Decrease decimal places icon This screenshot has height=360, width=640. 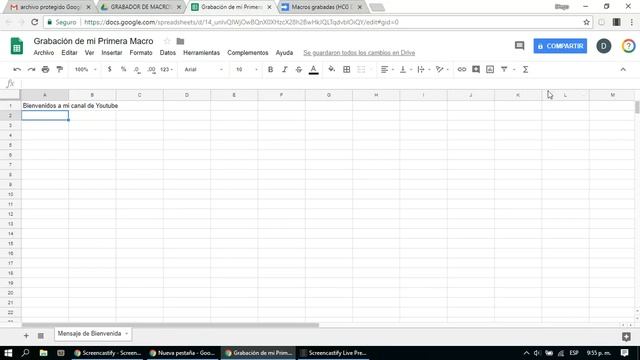(x=137, y=70)
